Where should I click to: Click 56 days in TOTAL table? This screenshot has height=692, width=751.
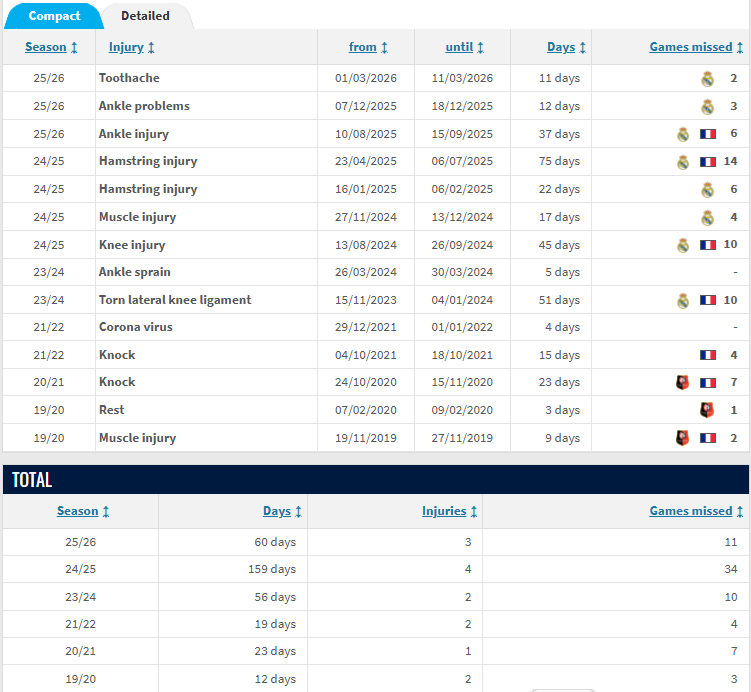coord(275,597)
